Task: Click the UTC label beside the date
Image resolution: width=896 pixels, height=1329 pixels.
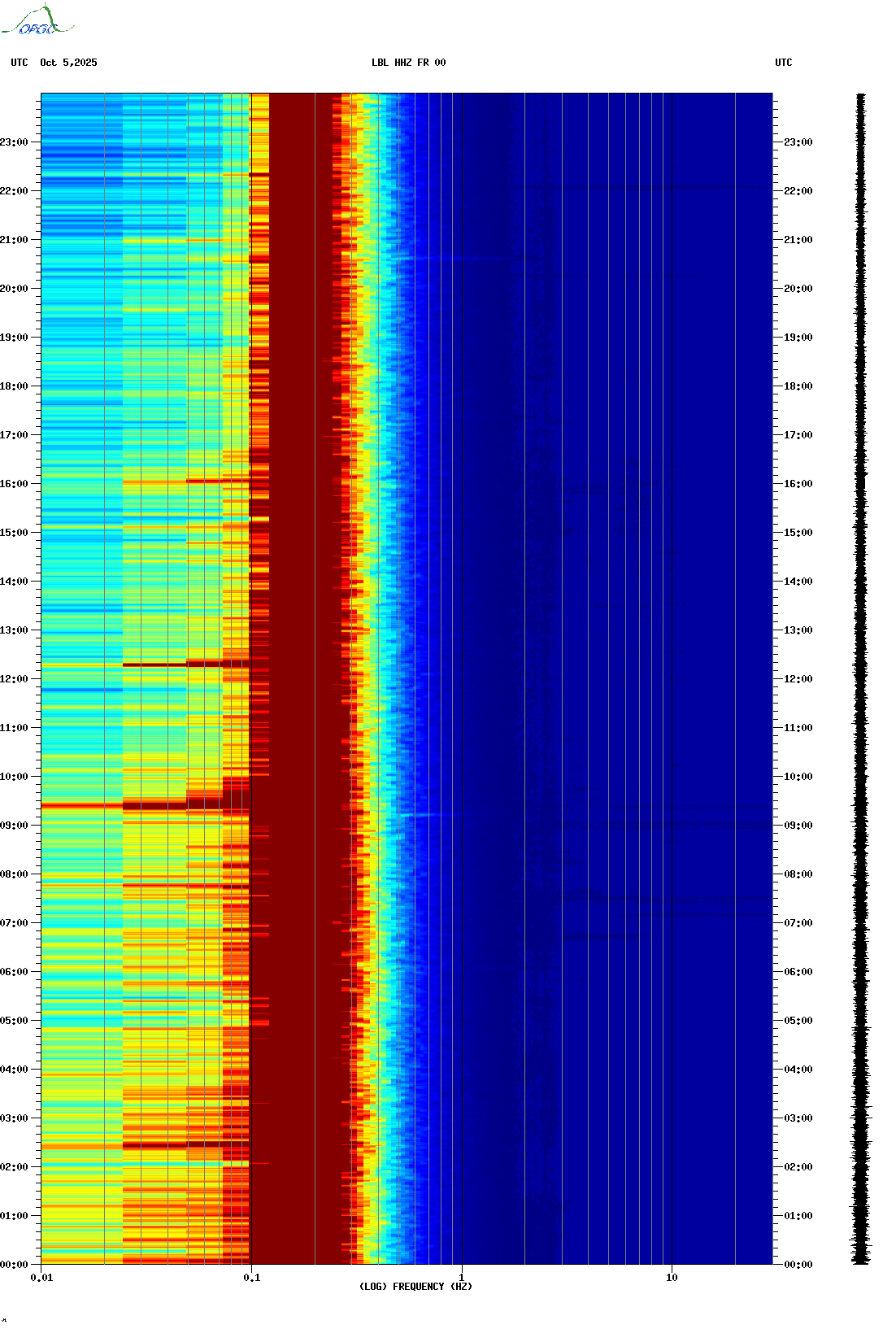Action: coord(20,63)
